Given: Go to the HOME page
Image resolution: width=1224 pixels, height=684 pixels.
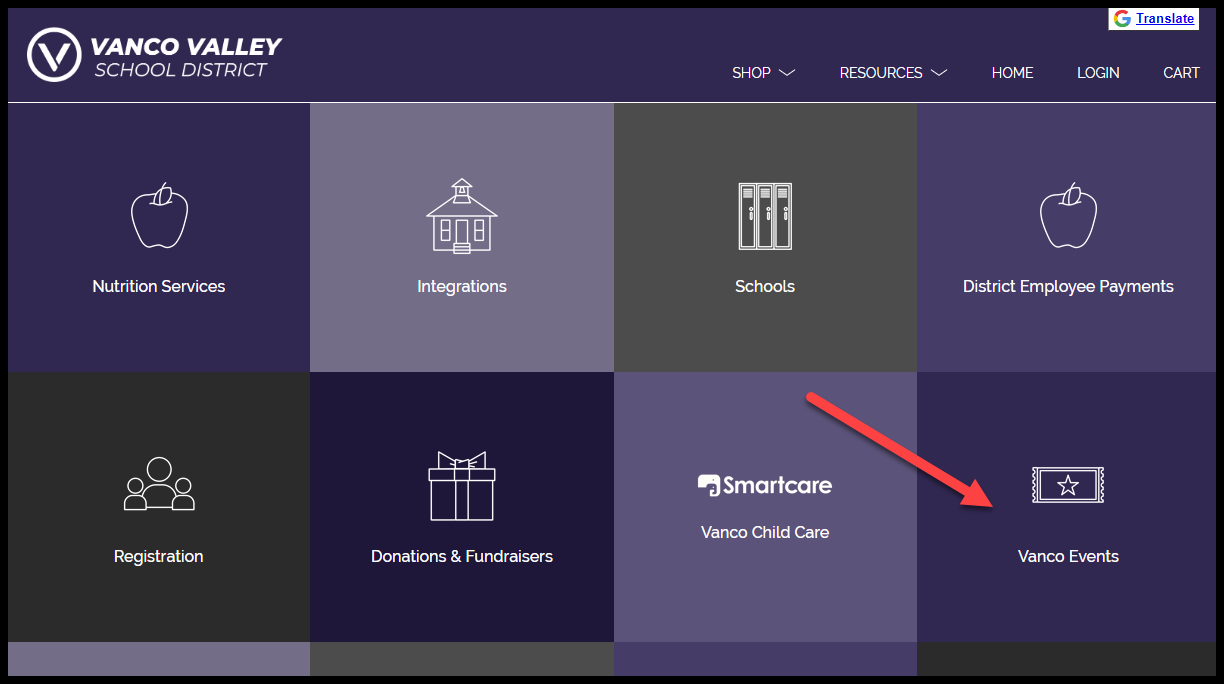Looking at the screenshot, I should click(1013, 73).
